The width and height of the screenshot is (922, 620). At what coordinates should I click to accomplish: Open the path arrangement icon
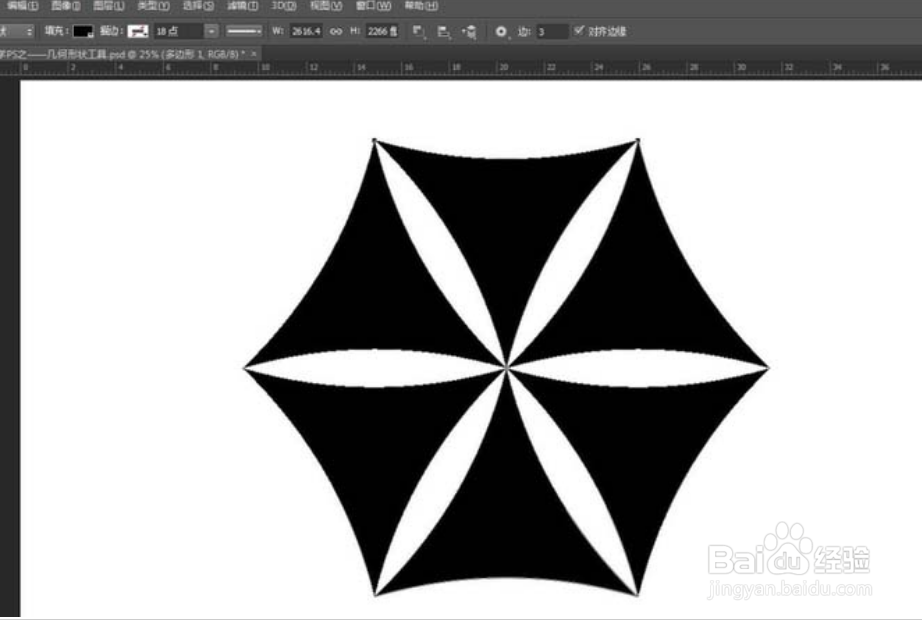tap(469, 32)
